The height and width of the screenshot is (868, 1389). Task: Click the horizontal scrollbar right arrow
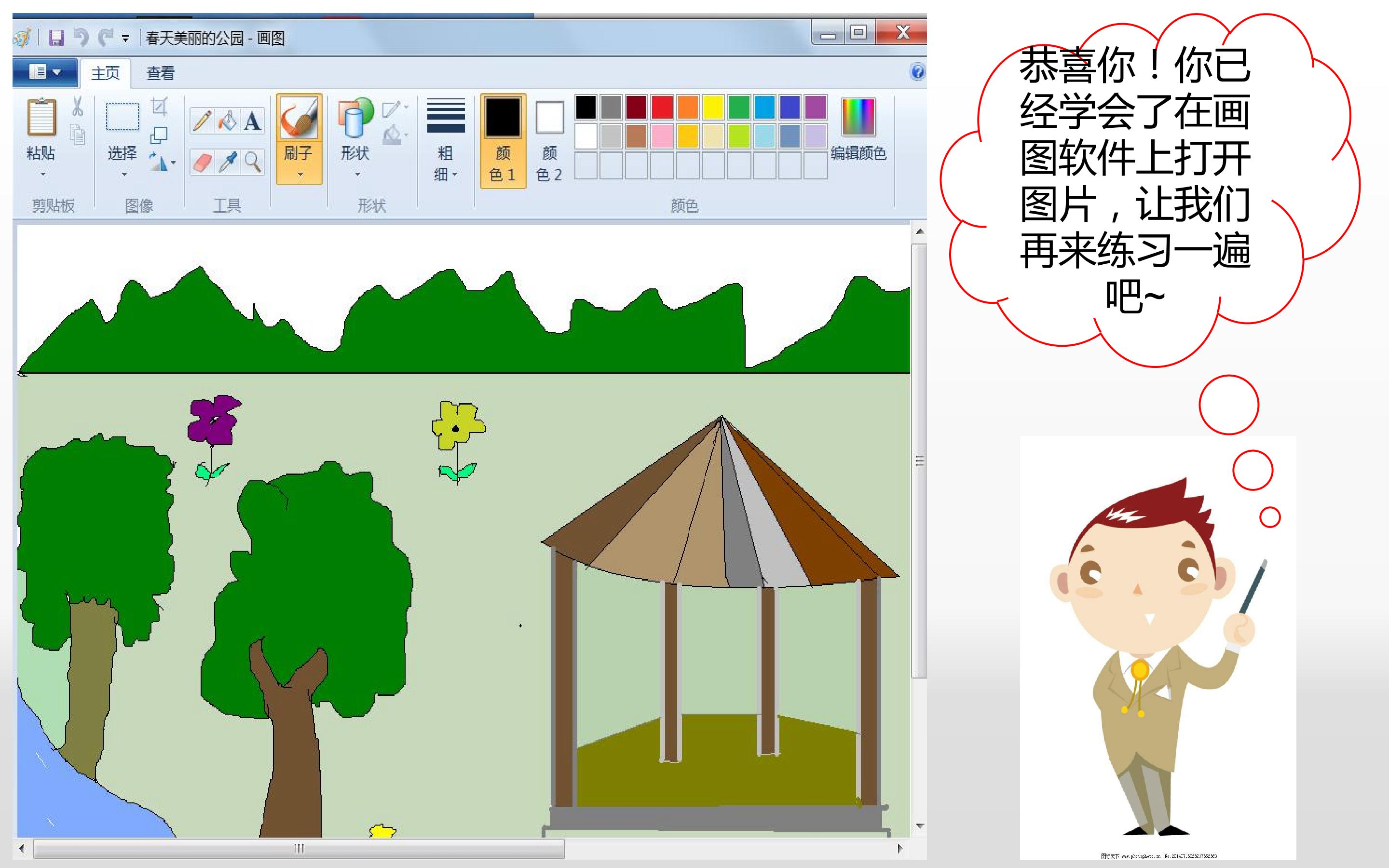pyautogui.click(x=900, y=848)
